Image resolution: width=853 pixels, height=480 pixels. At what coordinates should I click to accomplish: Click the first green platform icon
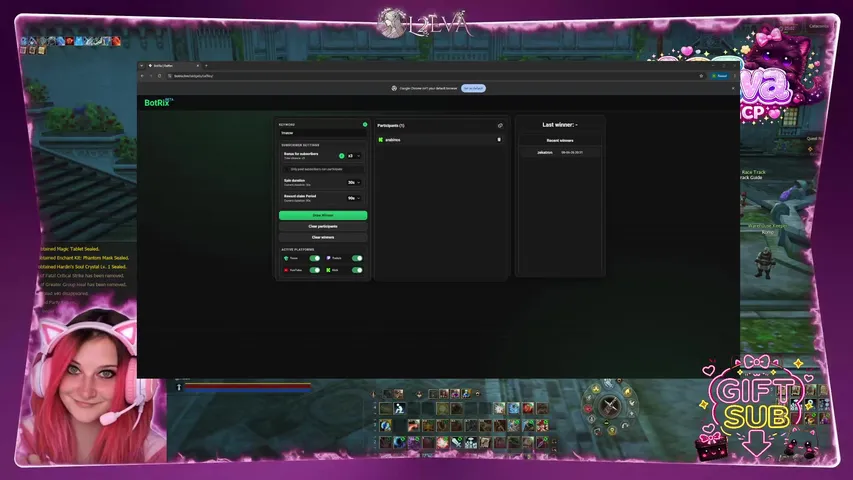point(286,258)
